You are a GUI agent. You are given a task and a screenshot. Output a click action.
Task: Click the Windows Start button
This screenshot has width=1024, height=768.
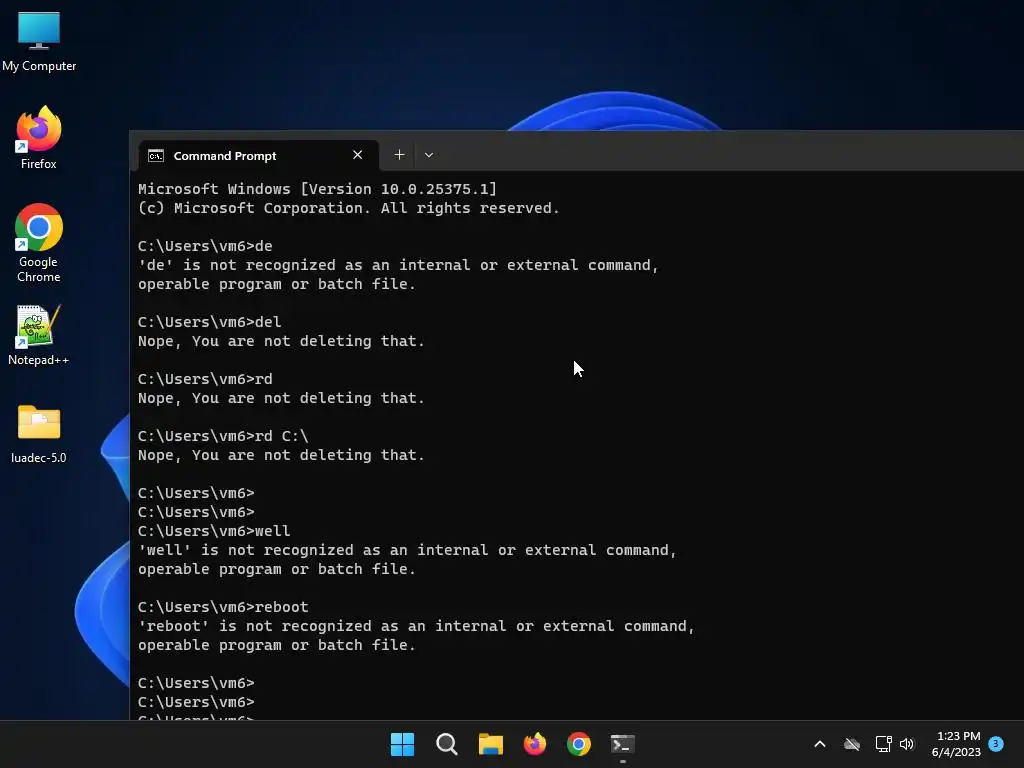tap(402, 744)
